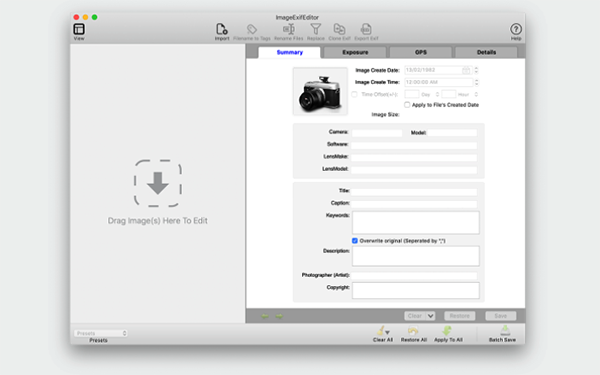Open the GPS tab
The image size is (600, 375).
click(x=421, y=52)
